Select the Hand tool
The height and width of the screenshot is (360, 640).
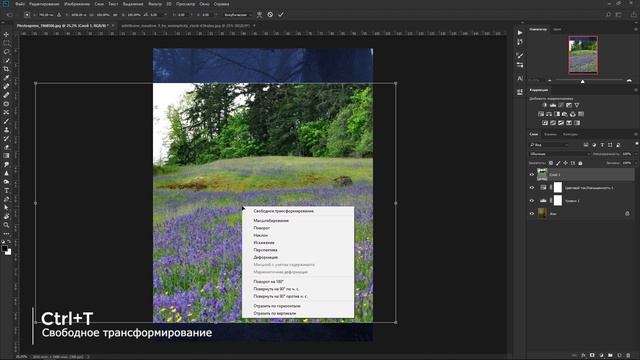[x=6, y=216]
